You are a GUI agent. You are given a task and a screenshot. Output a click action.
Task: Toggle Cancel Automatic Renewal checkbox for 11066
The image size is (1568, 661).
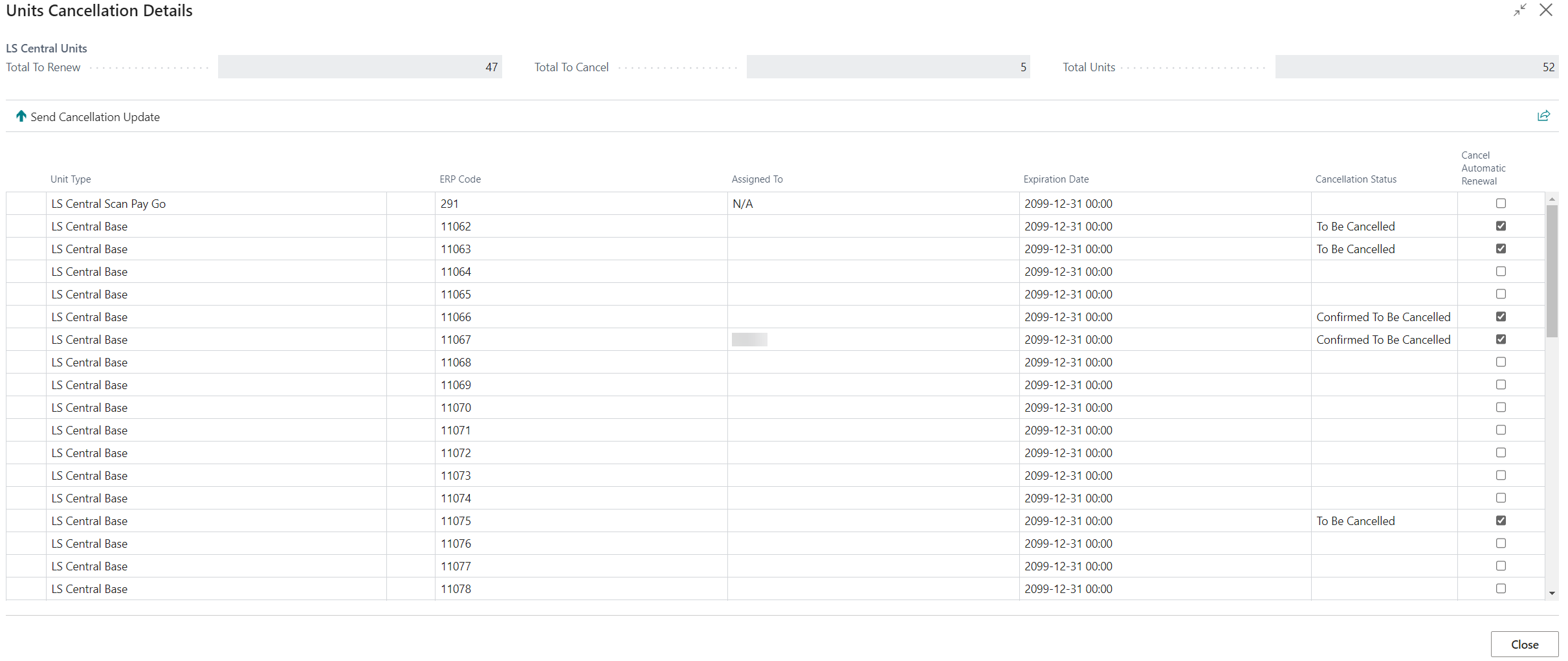pos(1501,317)
